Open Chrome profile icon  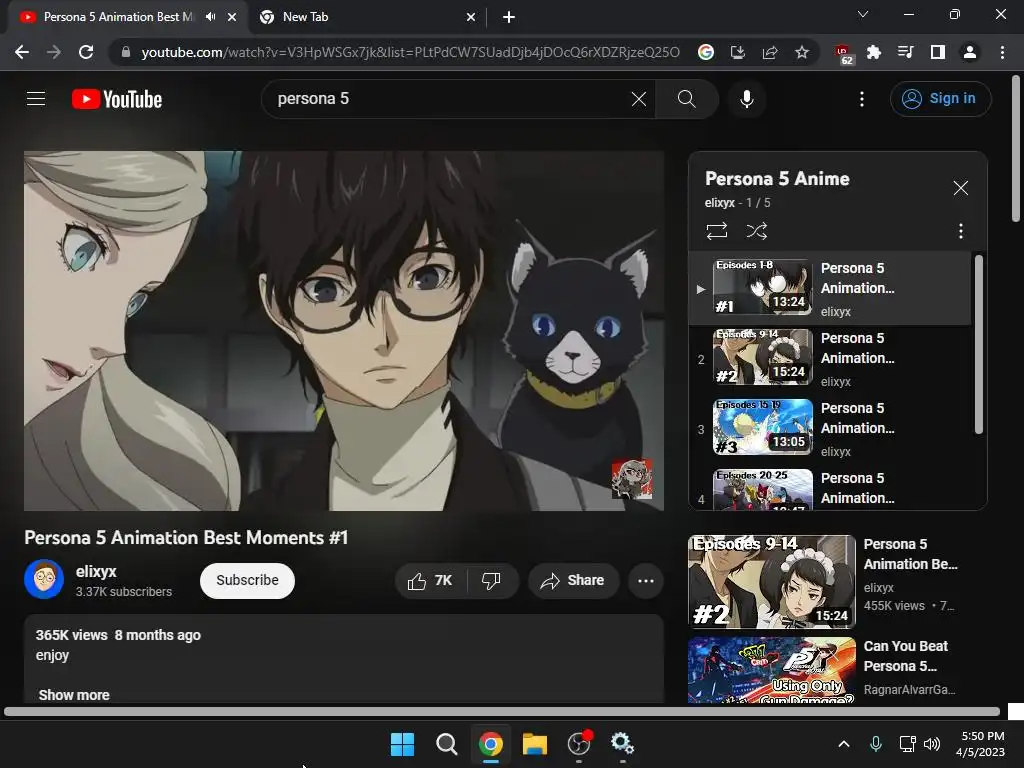970,52
